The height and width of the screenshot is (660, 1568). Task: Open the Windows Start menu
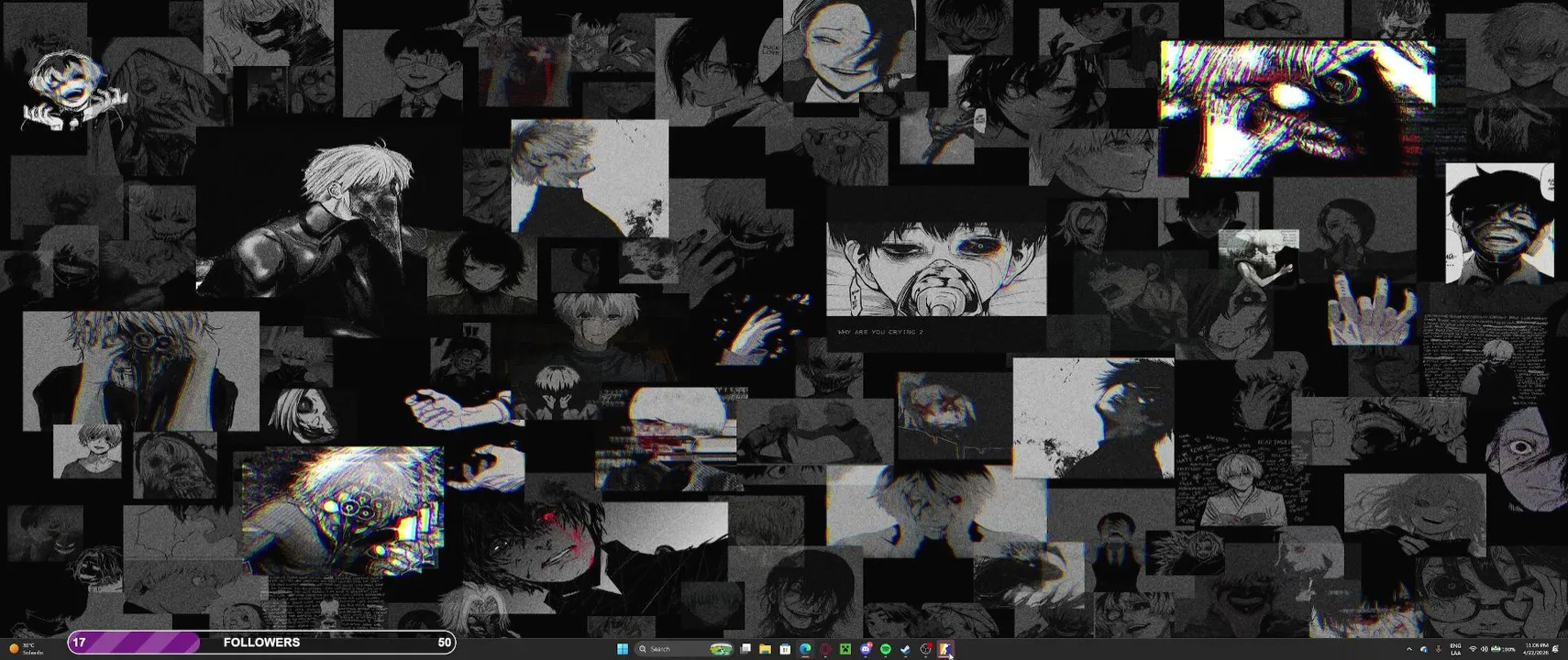(623, 649)
